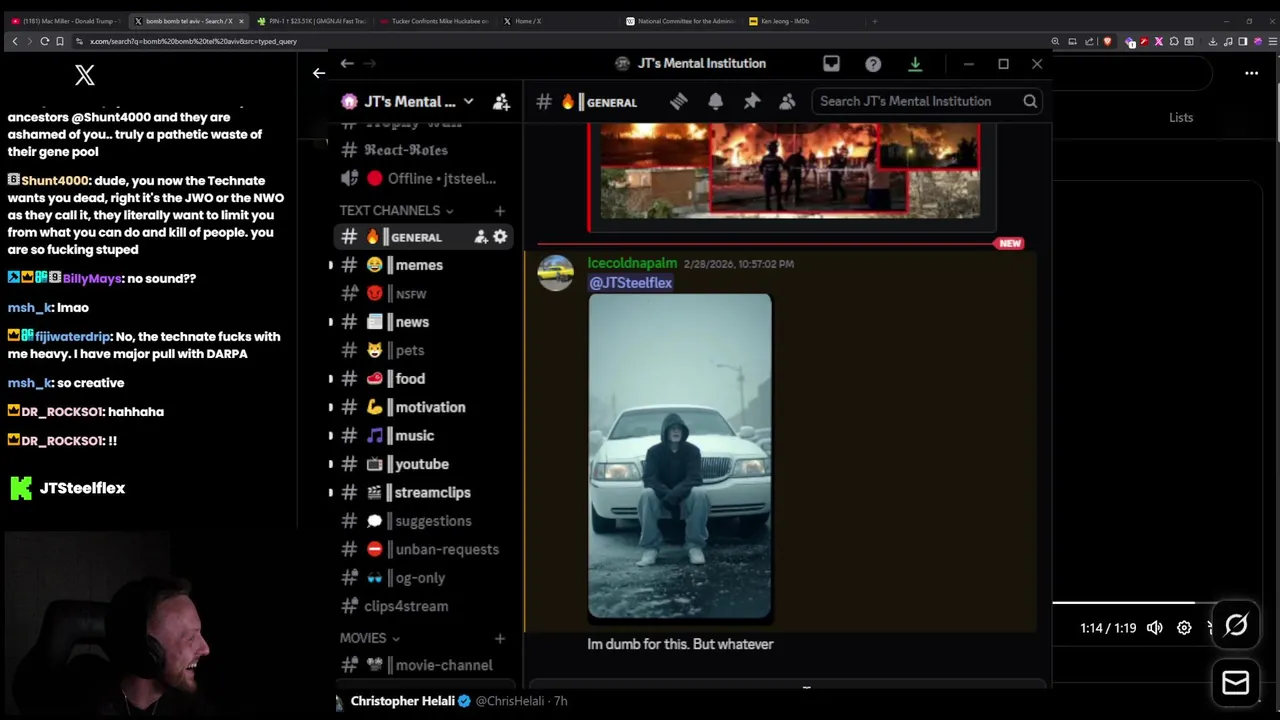
Task: Open Discord help question-mark icon
Action: click(x=873, y=63)
